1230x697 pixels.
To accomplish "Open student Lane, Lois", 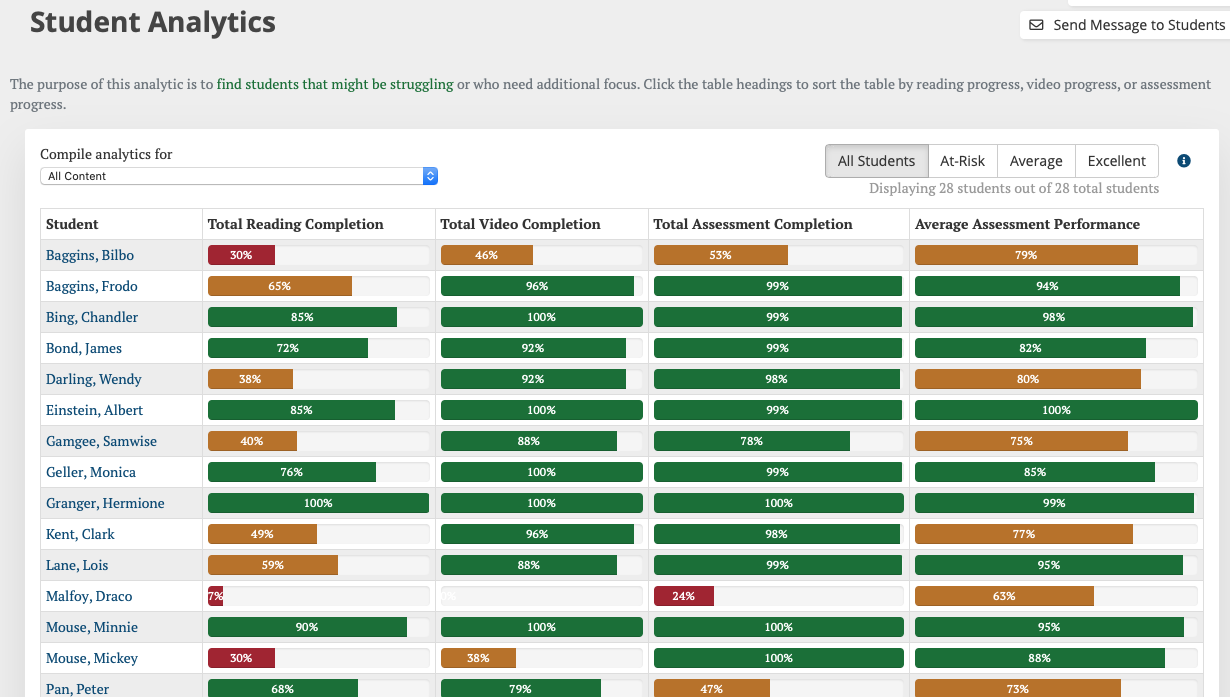I will [77, 565].
